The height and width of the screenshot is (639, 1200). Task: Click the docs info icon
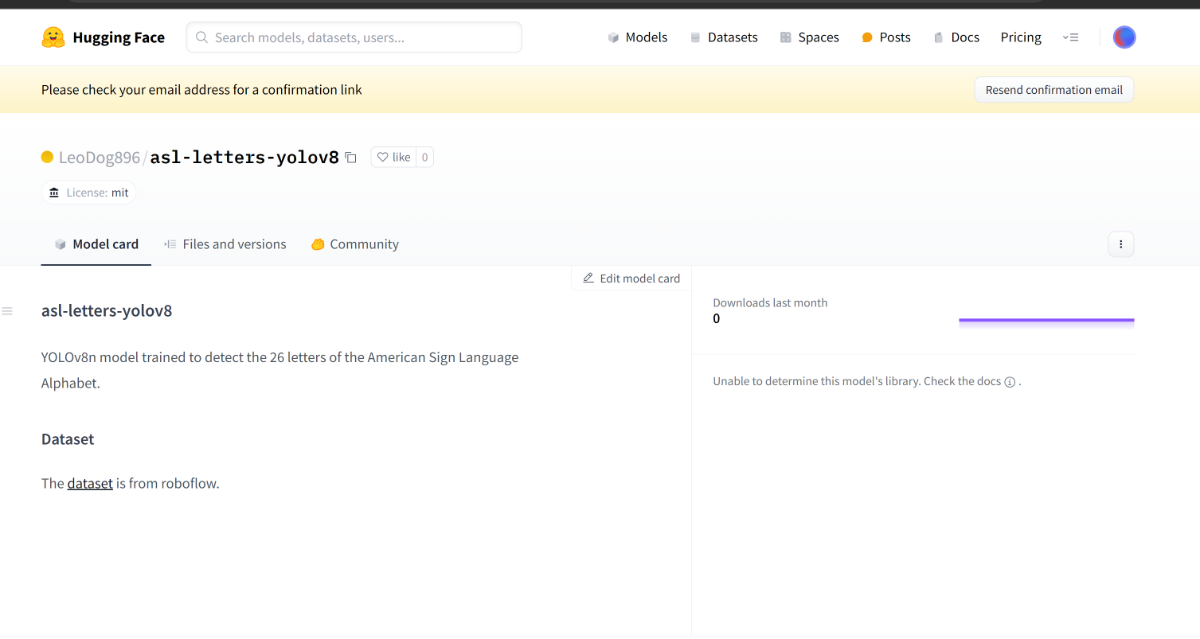click(x=1010, y=382)
